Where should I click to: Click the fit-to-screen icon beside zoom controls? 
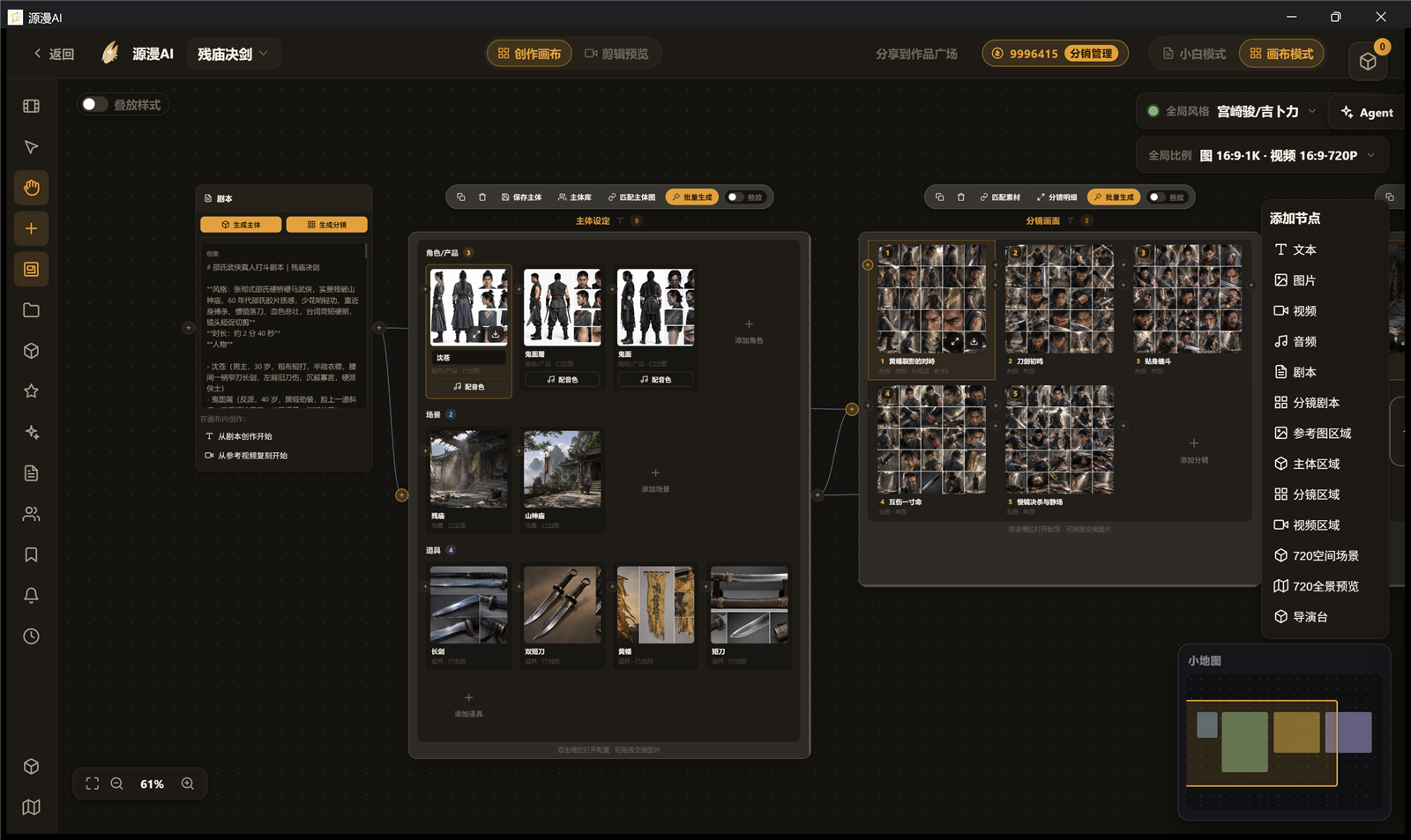click(x=92, y=784)
